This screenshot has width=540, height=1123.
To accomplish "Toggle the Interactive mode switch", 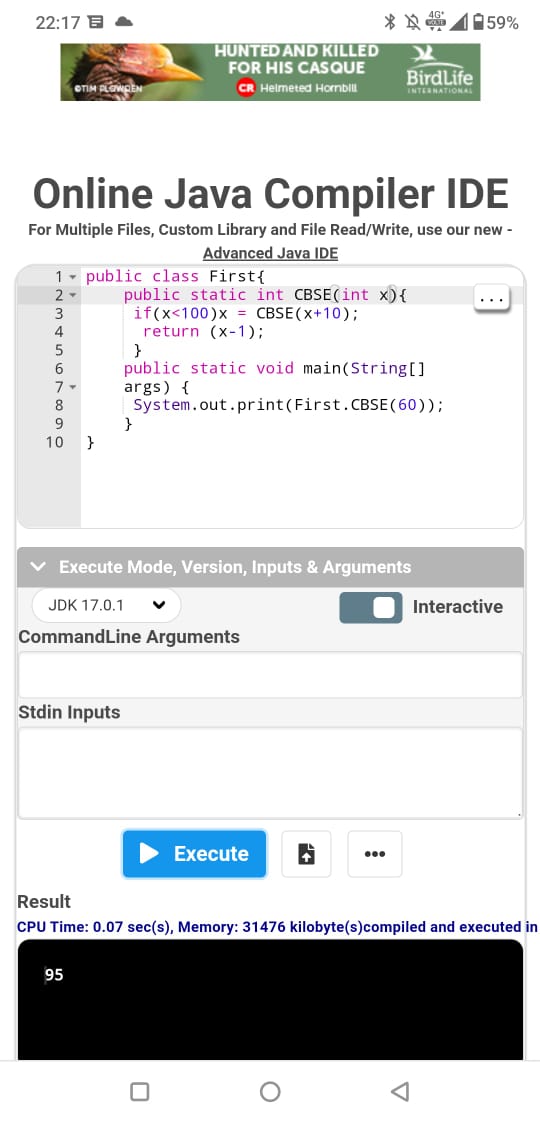I will pyautogui.click(x=371, y=607).
